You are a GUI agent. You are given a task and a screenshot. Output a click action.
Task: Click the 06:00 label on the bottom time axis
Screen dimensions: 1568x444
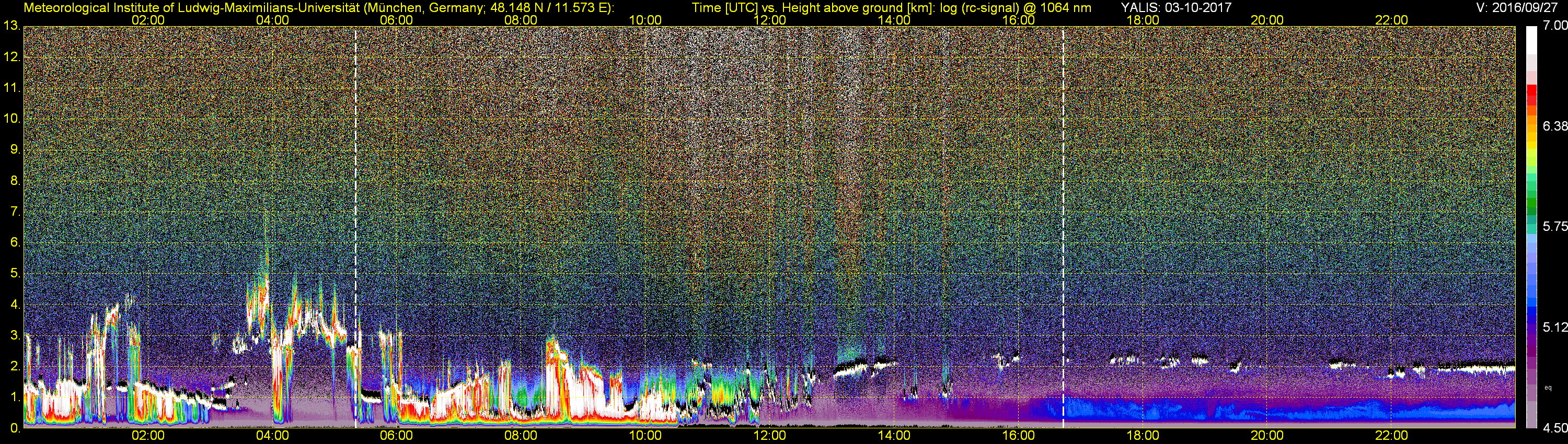(x=396, y=436)
